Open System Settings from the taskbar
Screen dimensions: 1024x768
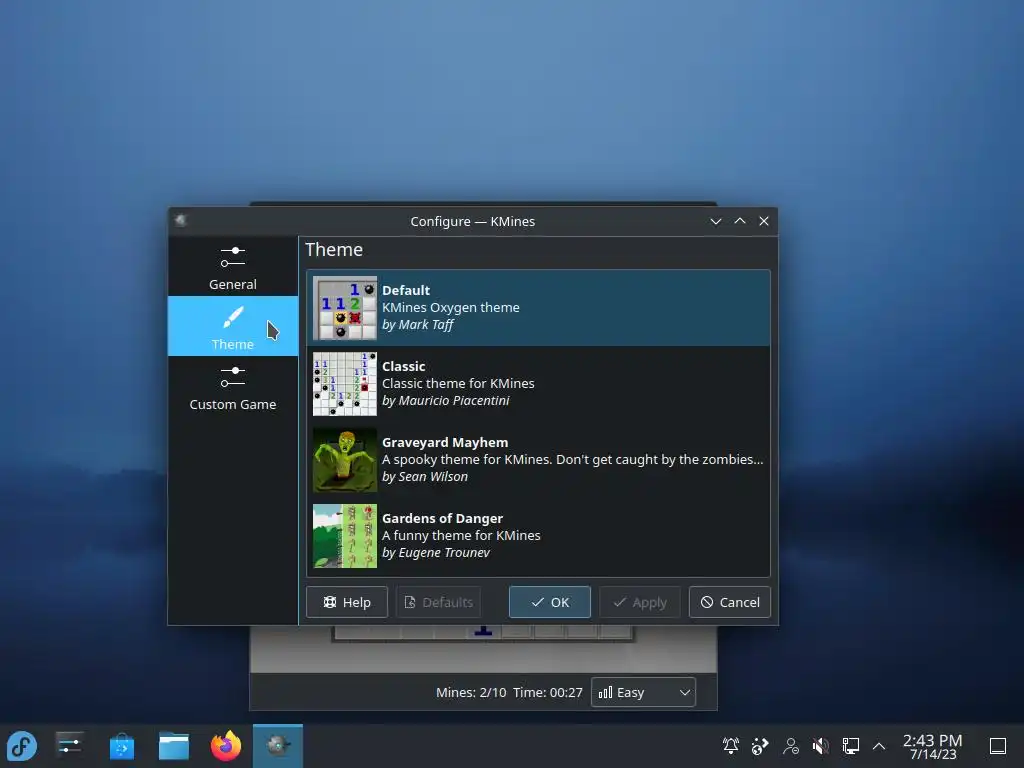click(x=69, y=746)
